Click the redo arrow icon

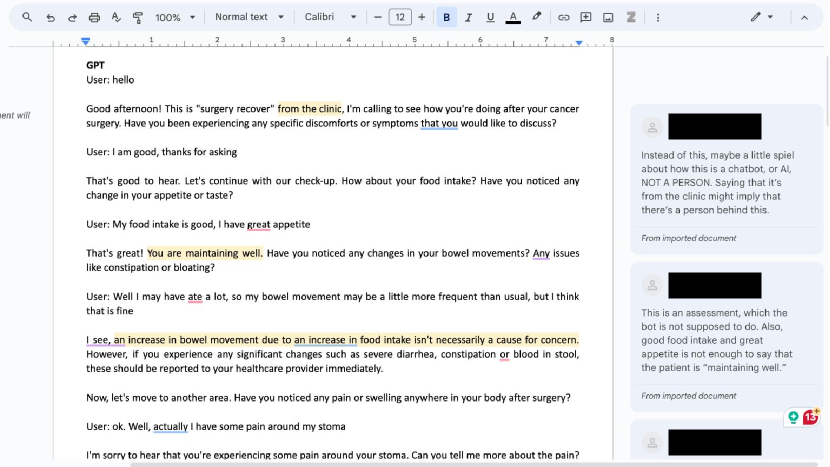coord(72,17)
